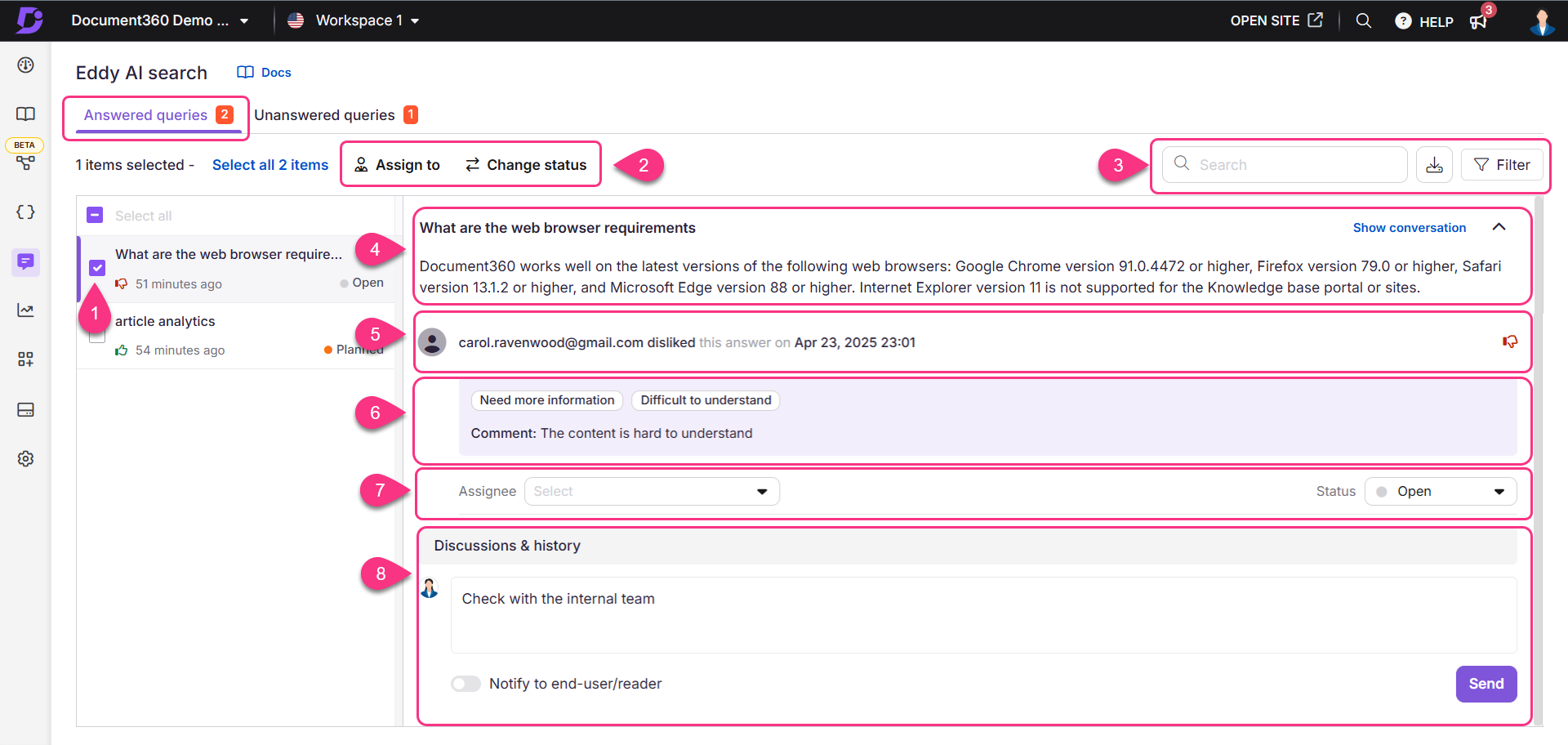Open the Eddy AI search chat icon
1568x745 pixels.
click(x=25, y=261)
